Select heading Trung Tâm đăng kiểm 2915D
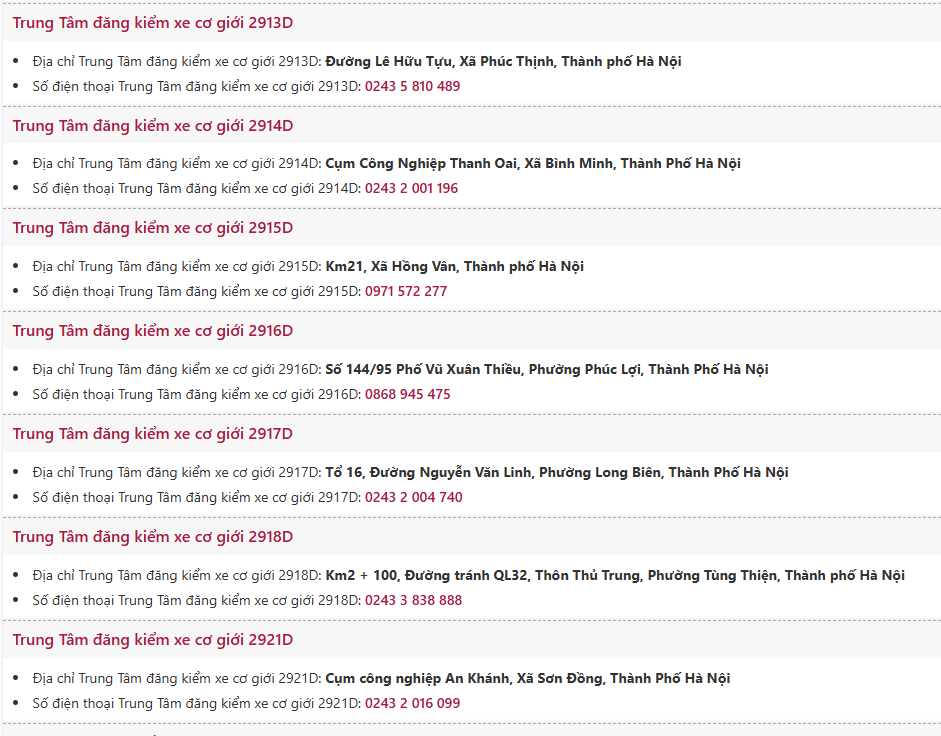 click(152, 228)
